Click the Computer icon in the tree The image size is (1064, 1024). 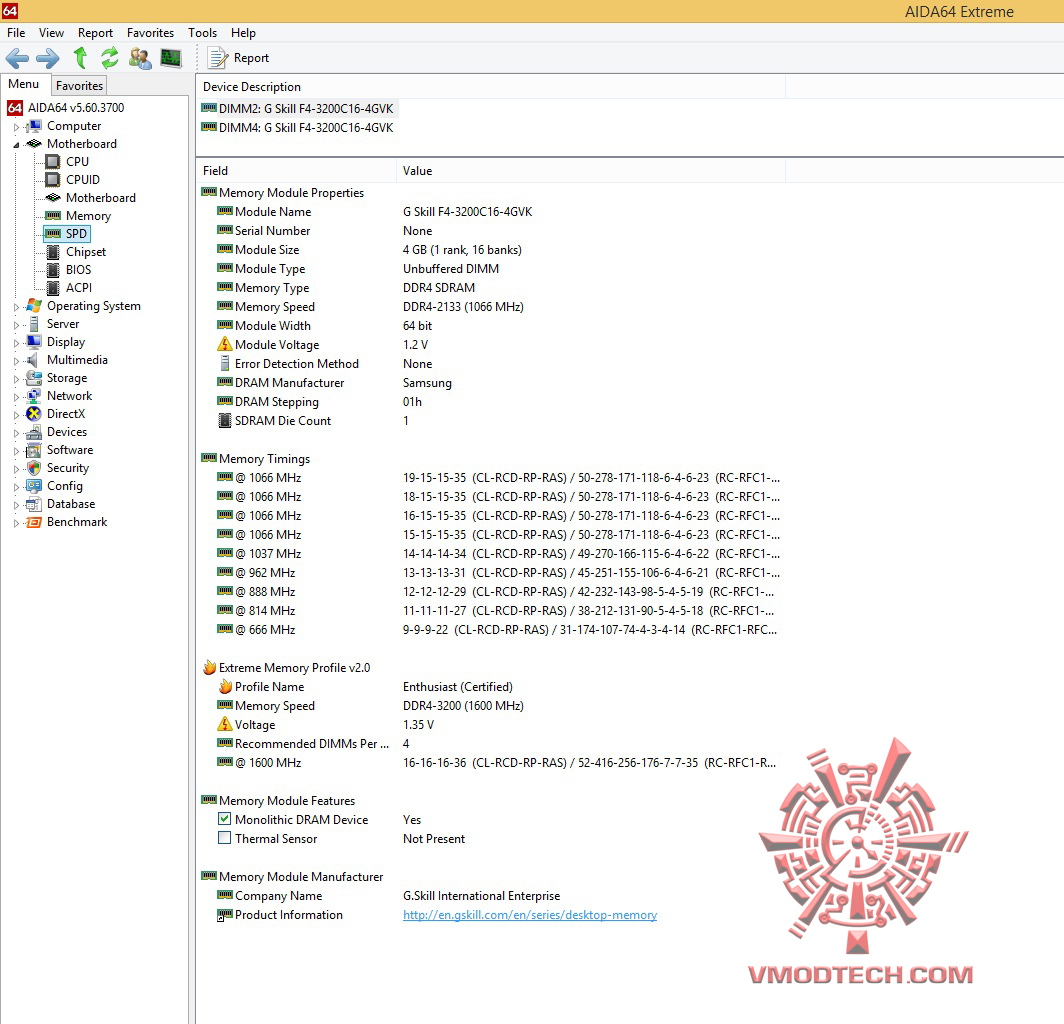point(33,126)
